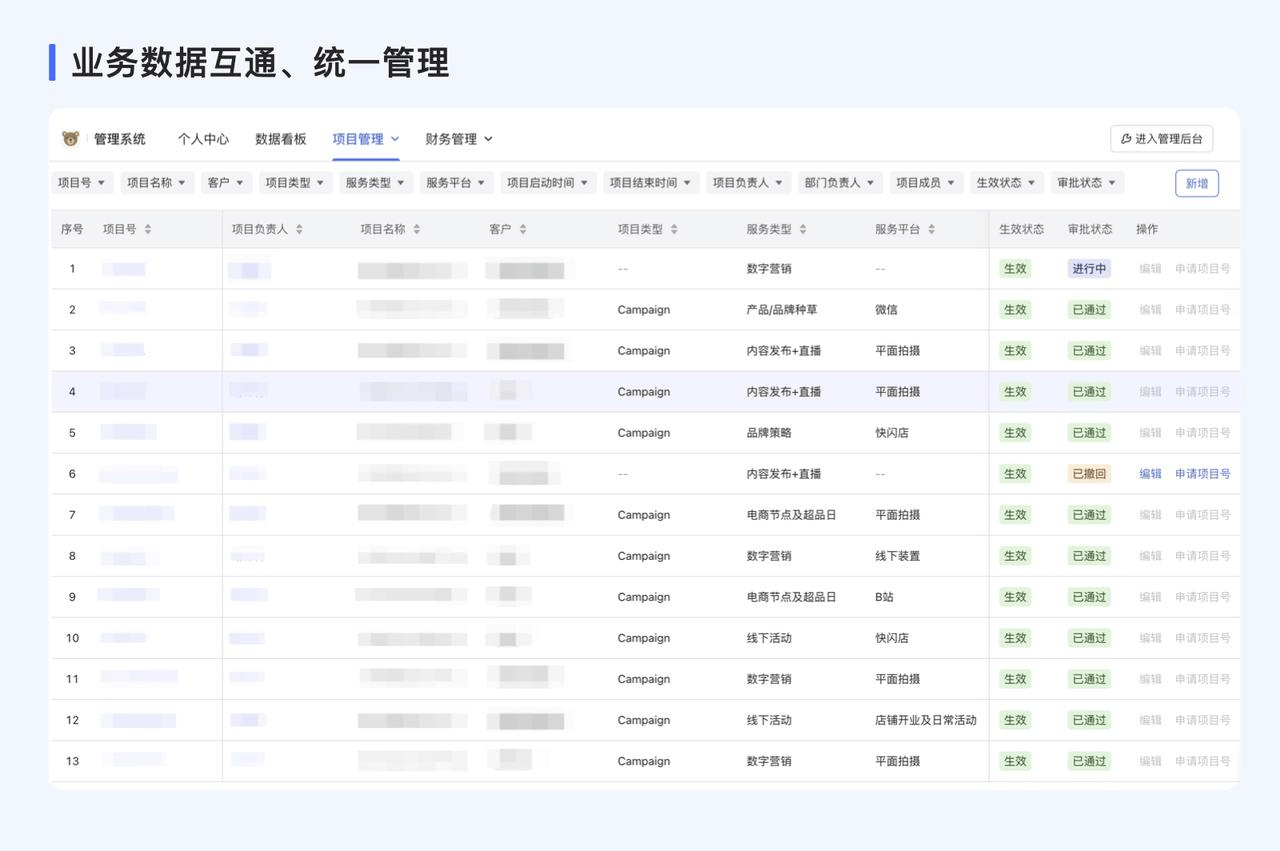The width and height of the screenshot is (1280, 851).
Task: Sort by 项目负责人 column icon
Action: [299, 229]
